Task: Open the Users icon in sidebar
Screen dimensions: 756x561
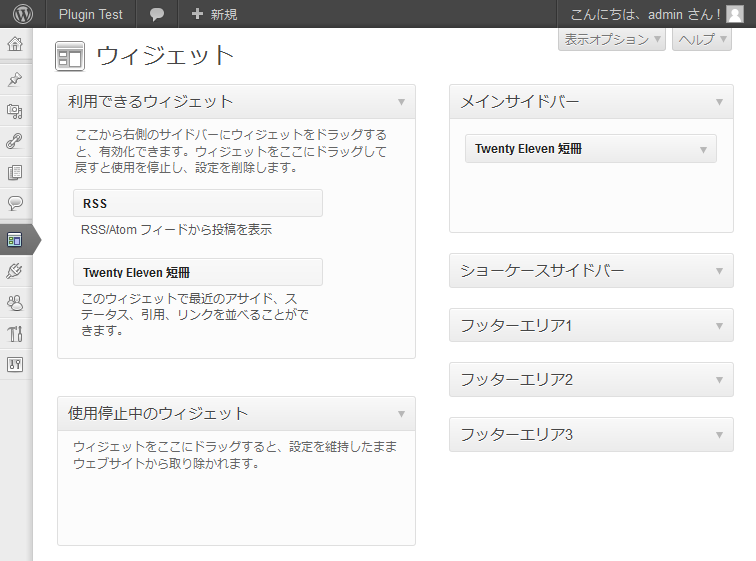Action: [15, 303]
